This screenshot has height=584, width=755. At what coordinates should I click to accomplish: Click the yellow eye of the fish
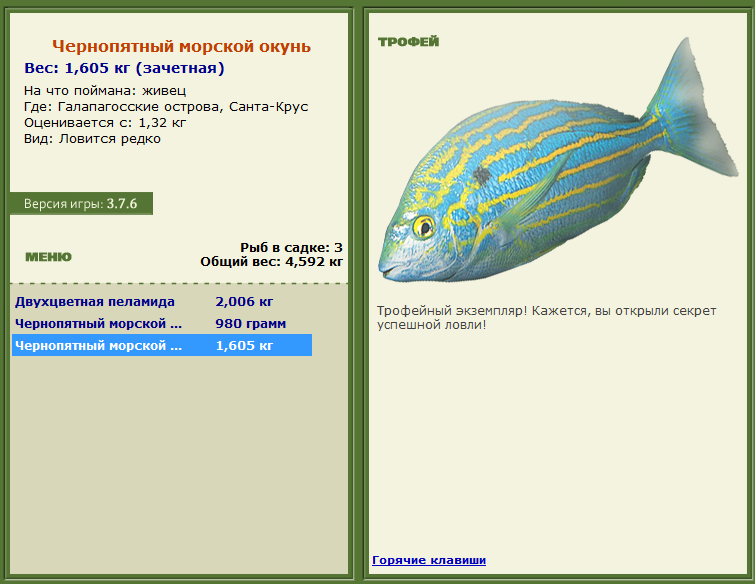tap(423, 226)
